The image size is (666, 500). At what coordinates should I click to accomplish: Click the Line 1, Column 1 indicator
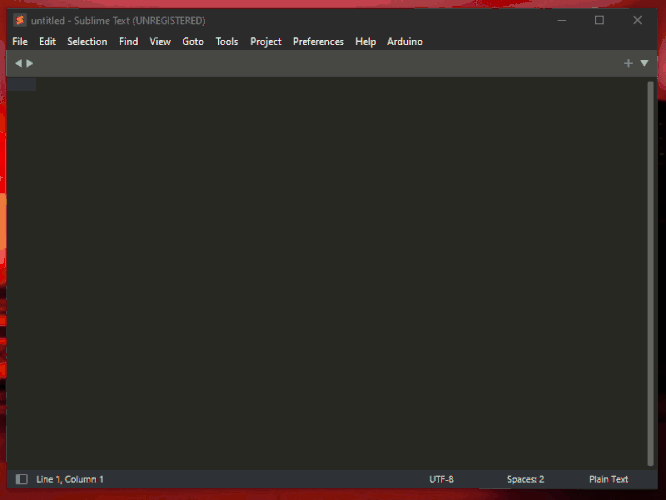(x=70, y=479)
